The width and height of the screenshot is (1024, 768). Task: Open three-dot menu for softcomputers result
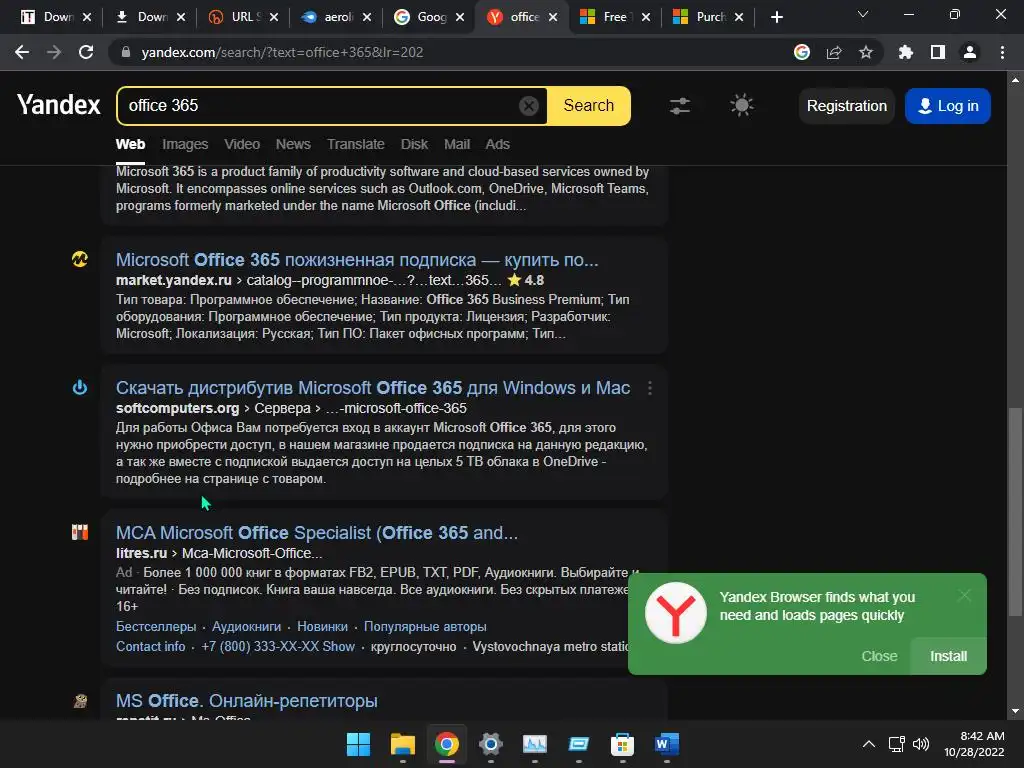click(x=649, y=388)
